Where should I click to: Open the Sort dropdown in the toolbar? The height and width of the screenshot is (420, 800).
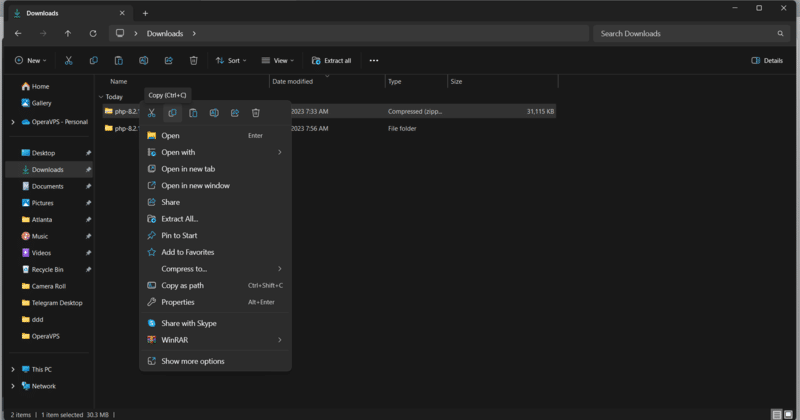231,60
